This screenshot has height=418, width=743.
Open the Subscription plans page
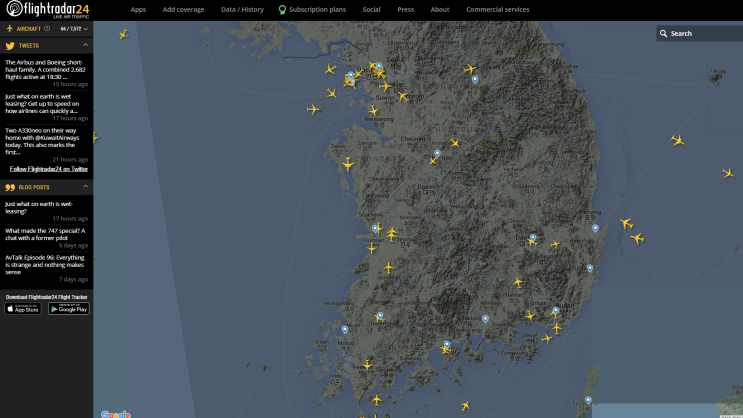pyautogui.click(x=317, y=9)
